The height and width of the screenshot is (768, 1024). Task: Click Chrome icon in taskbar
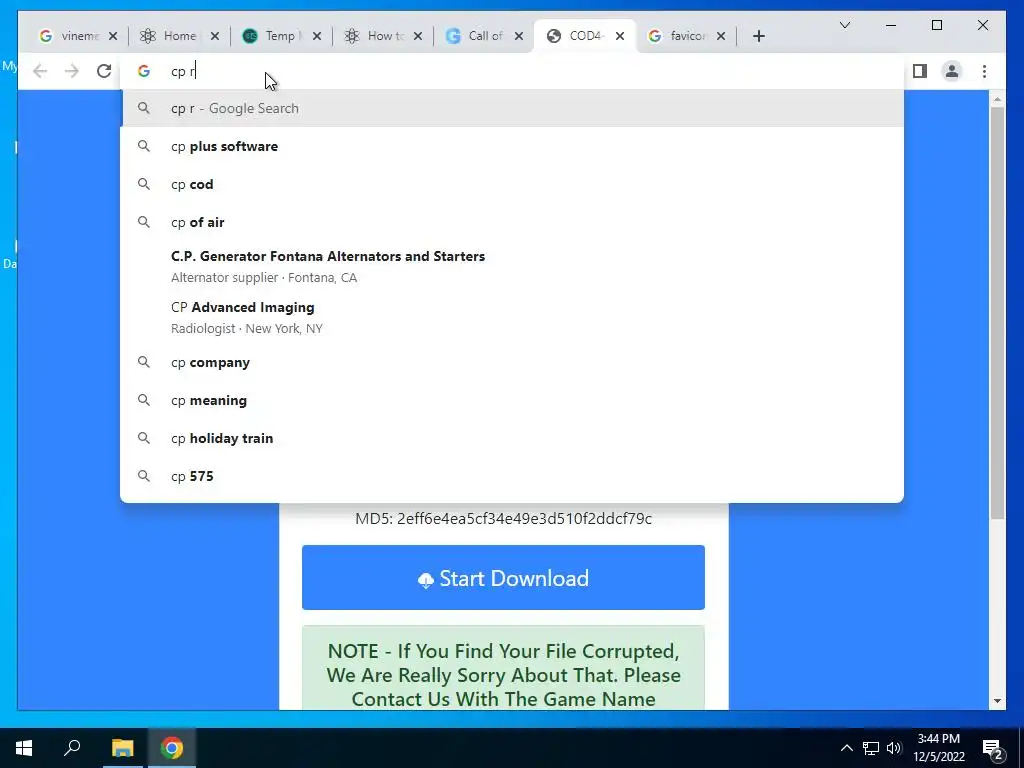tap(172, 748)
